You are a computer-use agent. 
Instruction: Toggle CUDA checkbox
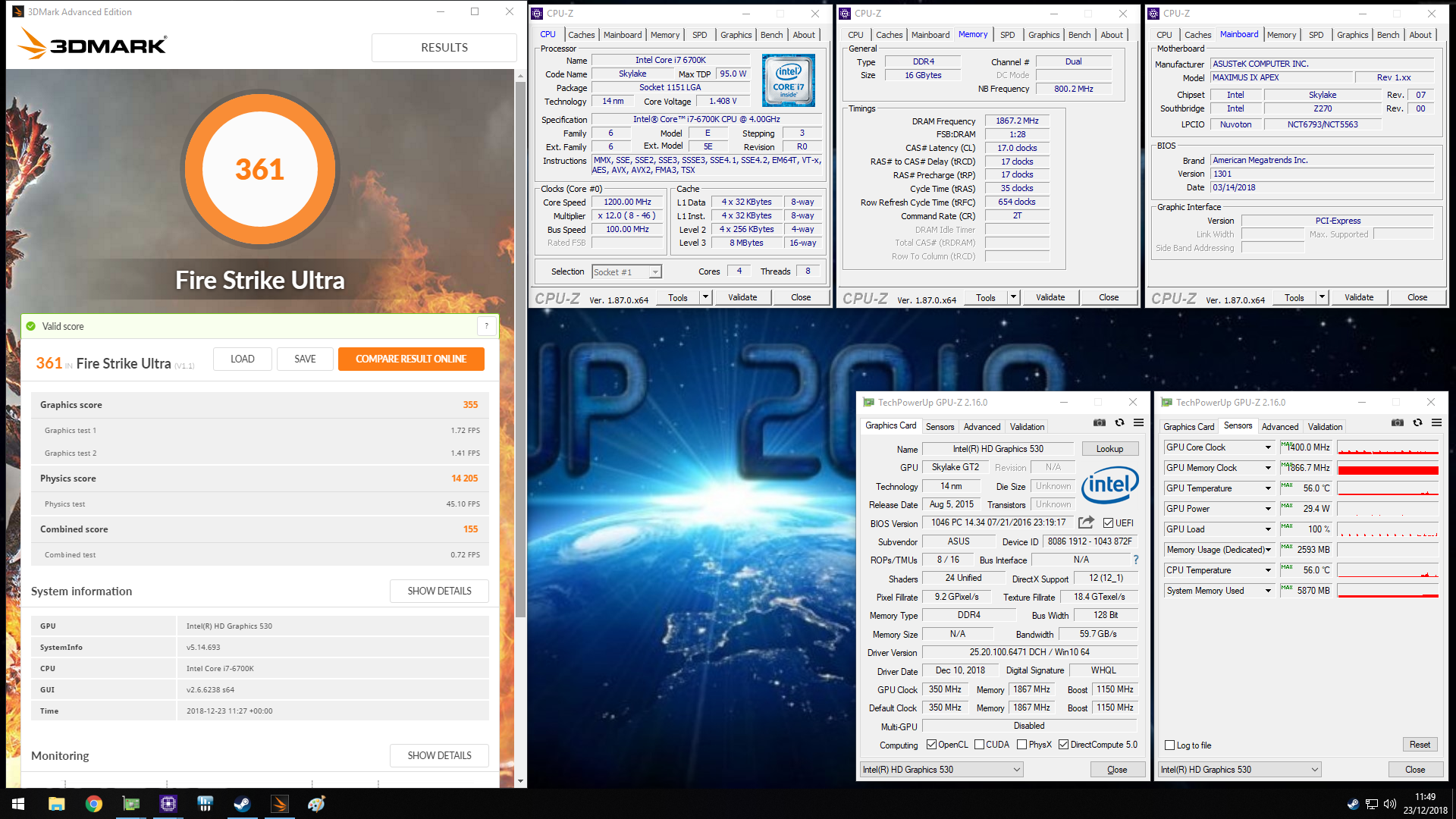(x=979, y=745)
